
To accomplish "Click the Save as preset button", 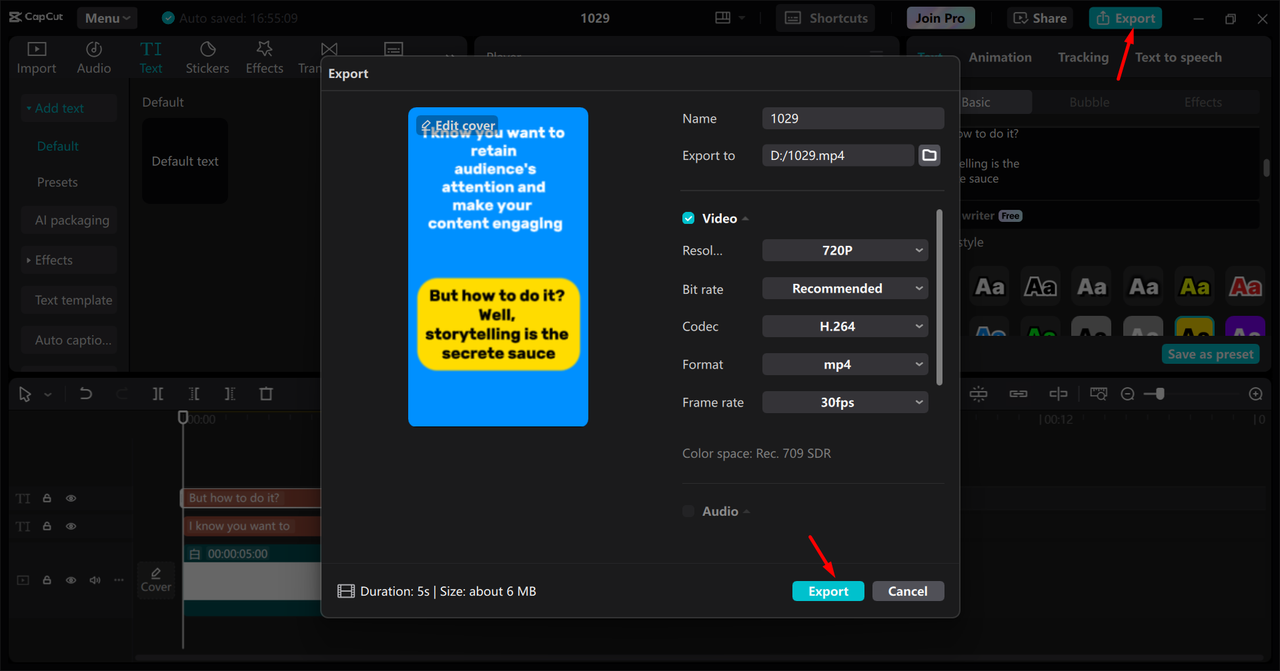I will (x=1211, y=354).
